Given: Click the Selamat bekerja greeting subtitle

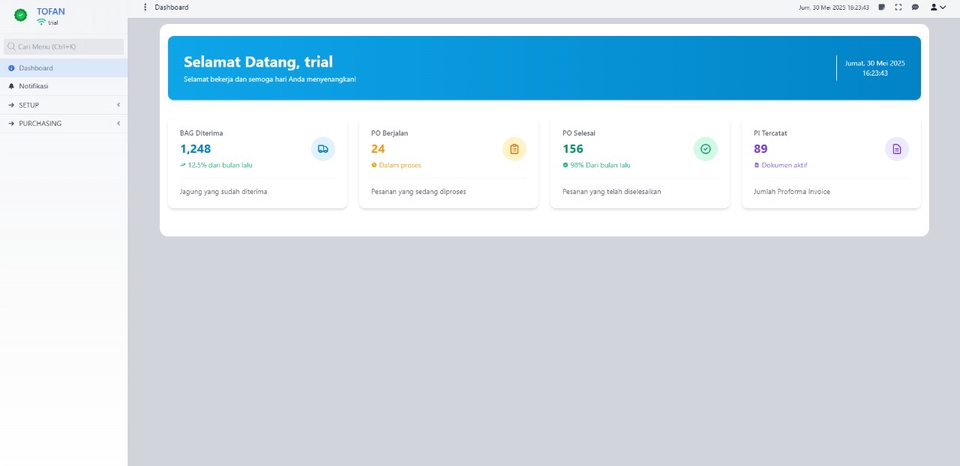Looking at the screenshot, I should pyautogui.click(x=270, y=80).
